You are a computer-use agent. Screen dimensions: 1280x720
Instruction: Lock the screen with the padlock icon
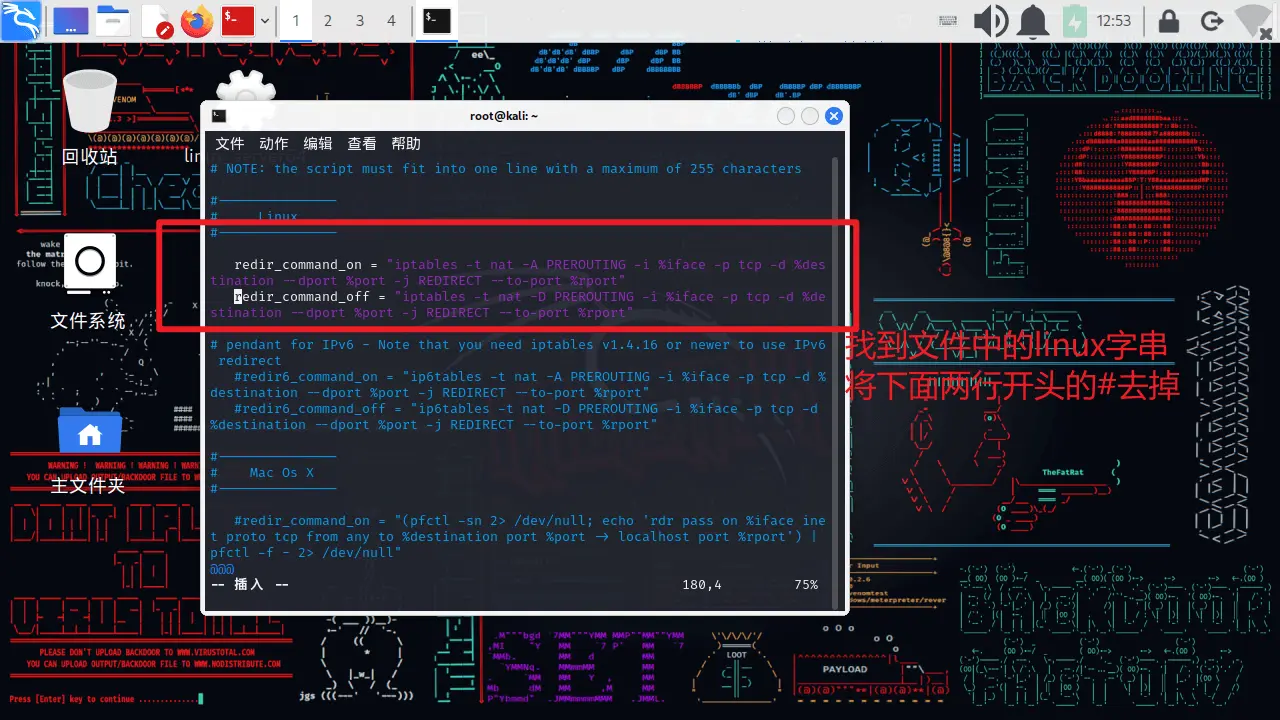(x=1167, y=21)
